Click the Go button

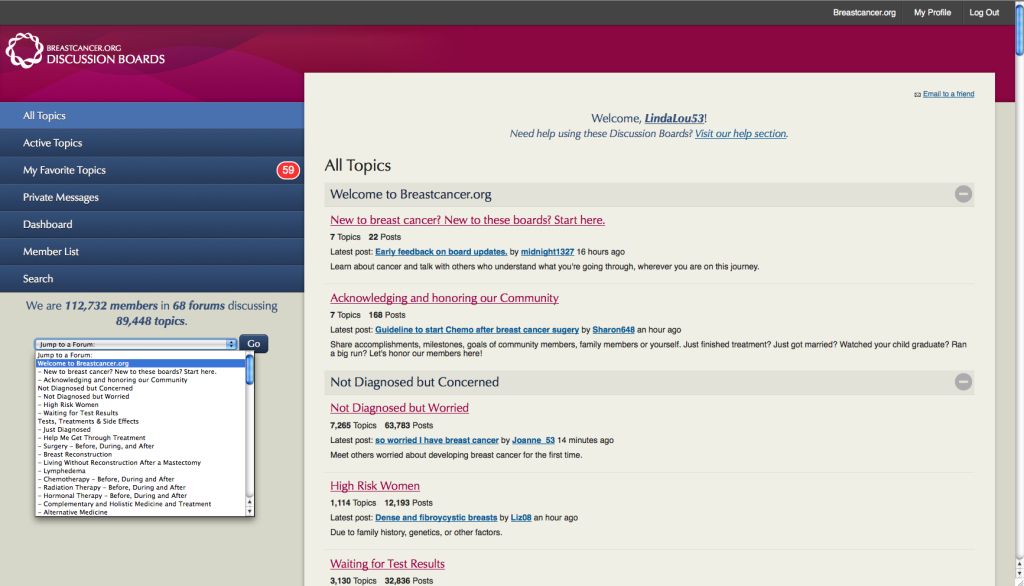coord(253,344)
